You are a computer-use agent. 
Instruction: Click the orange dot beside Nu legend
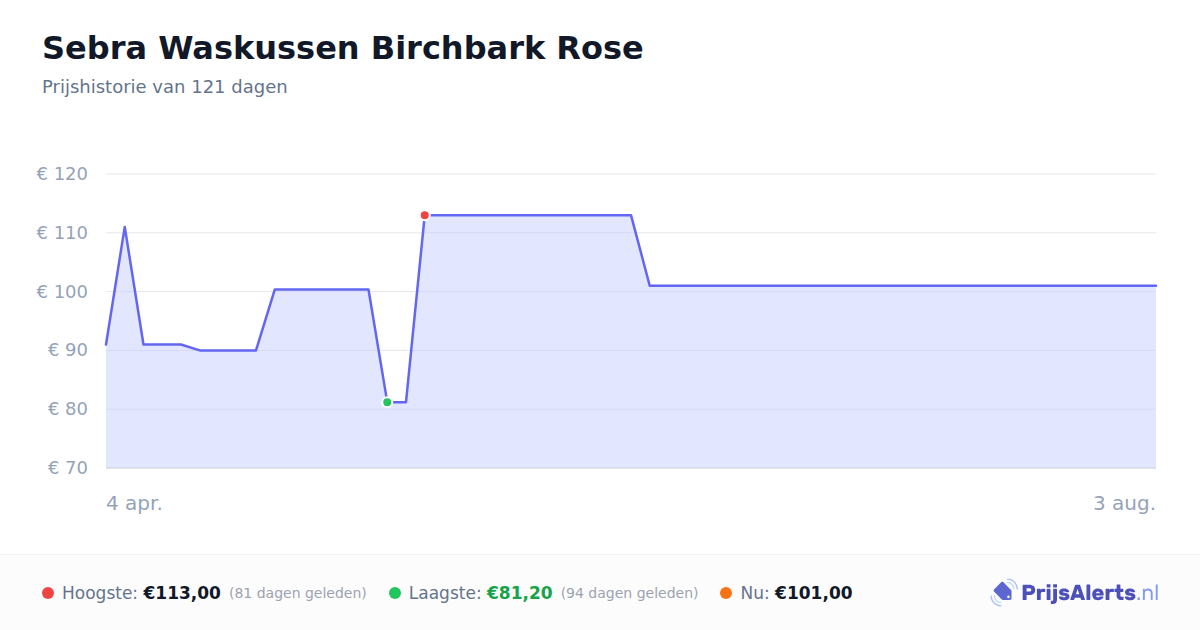pos(726,593)
